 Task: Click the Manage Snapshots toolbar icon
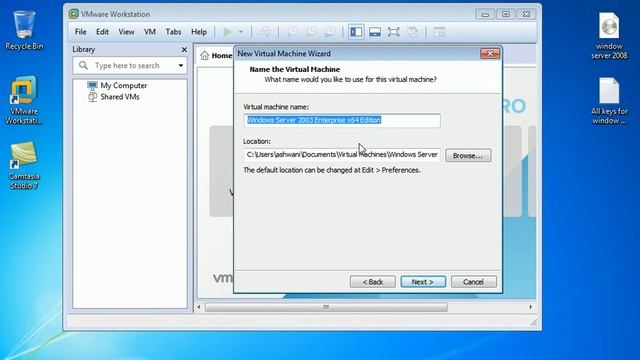[x=330, y=32]
